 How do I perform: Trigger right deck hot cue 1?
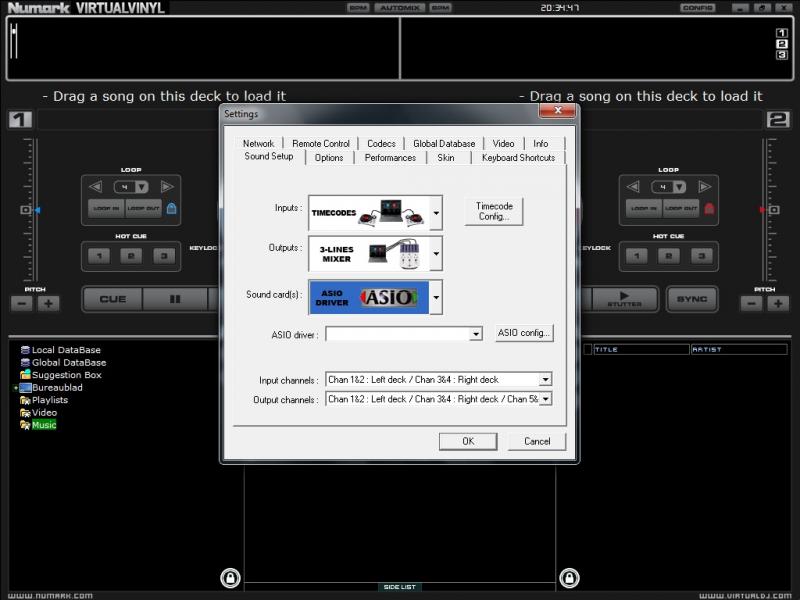[637, 256]
